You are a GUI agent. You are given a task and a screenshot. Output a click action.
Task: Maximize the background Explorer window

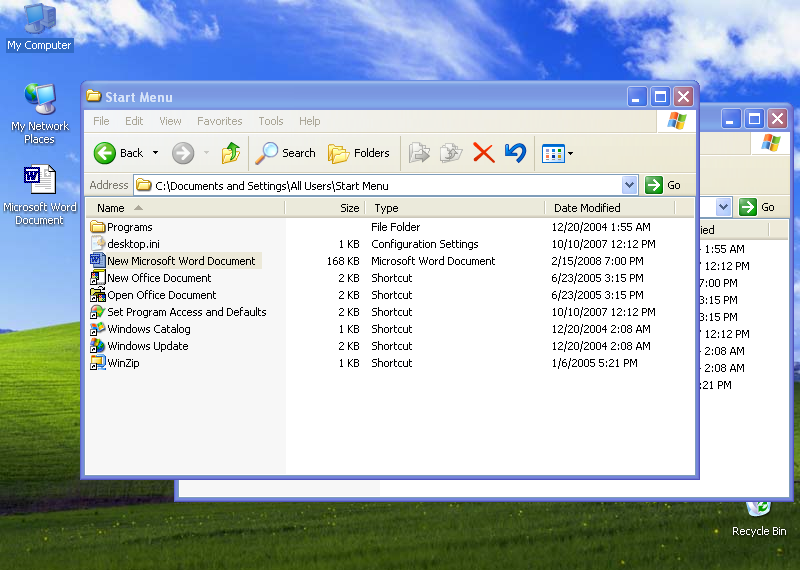754,119
